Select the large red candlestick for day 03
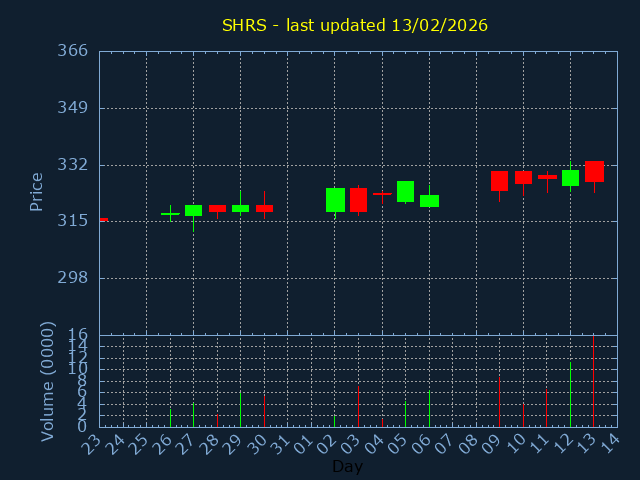The width and height of the screenshot is (640, 480). [358, 200]
